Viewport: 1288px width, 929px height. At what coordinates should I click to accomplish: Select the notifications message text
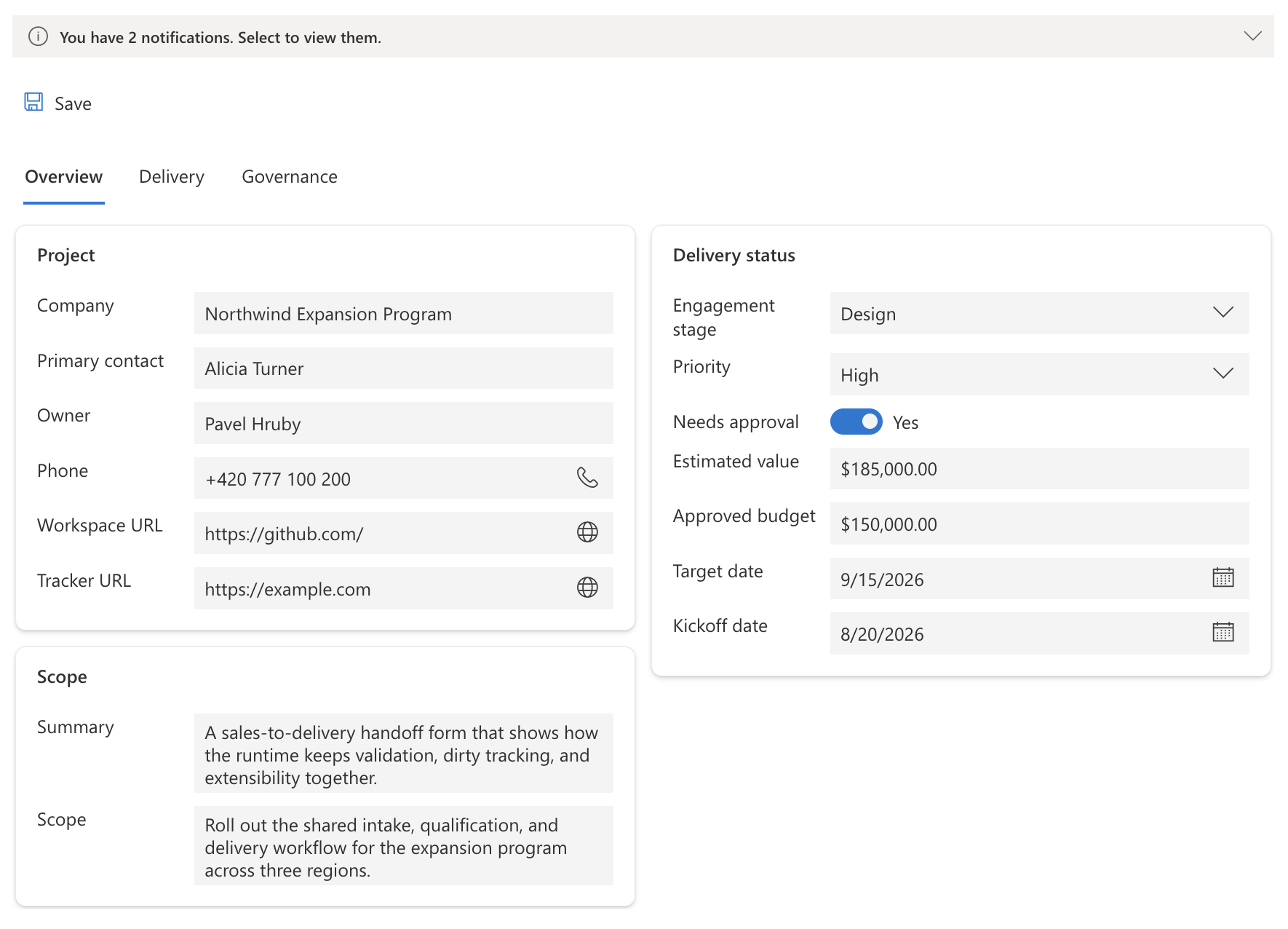tap(220, 37)
